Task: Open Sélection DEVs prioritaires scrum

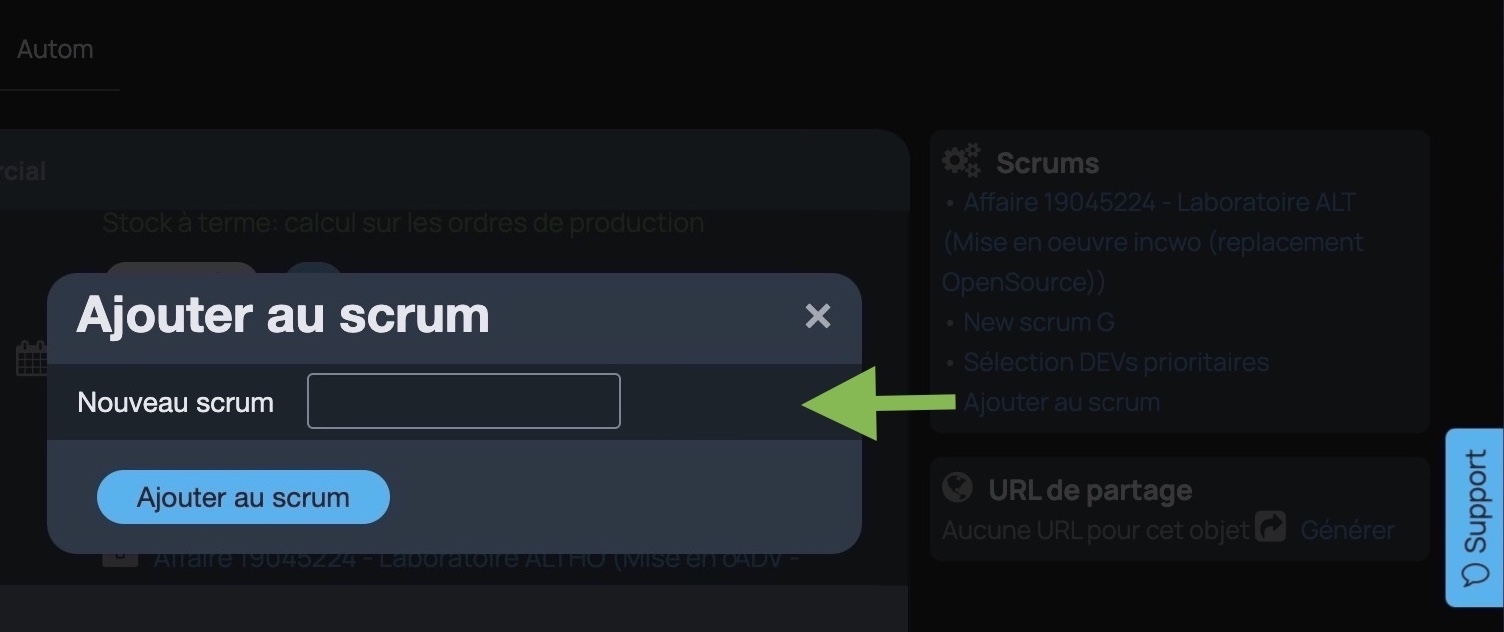Action: (x=1116, y=362)
